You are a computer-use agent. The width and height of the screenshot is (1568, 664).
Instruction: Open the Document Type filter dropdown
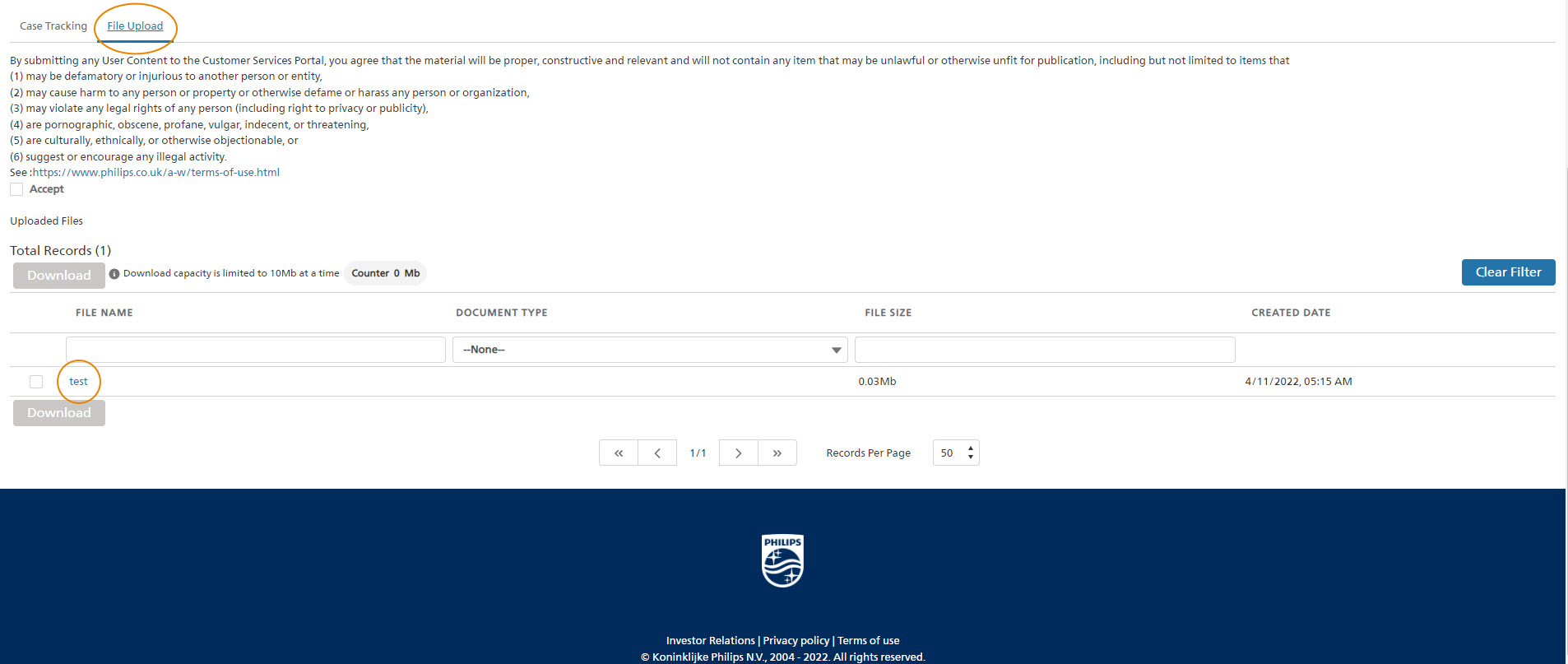coord(650,350)
